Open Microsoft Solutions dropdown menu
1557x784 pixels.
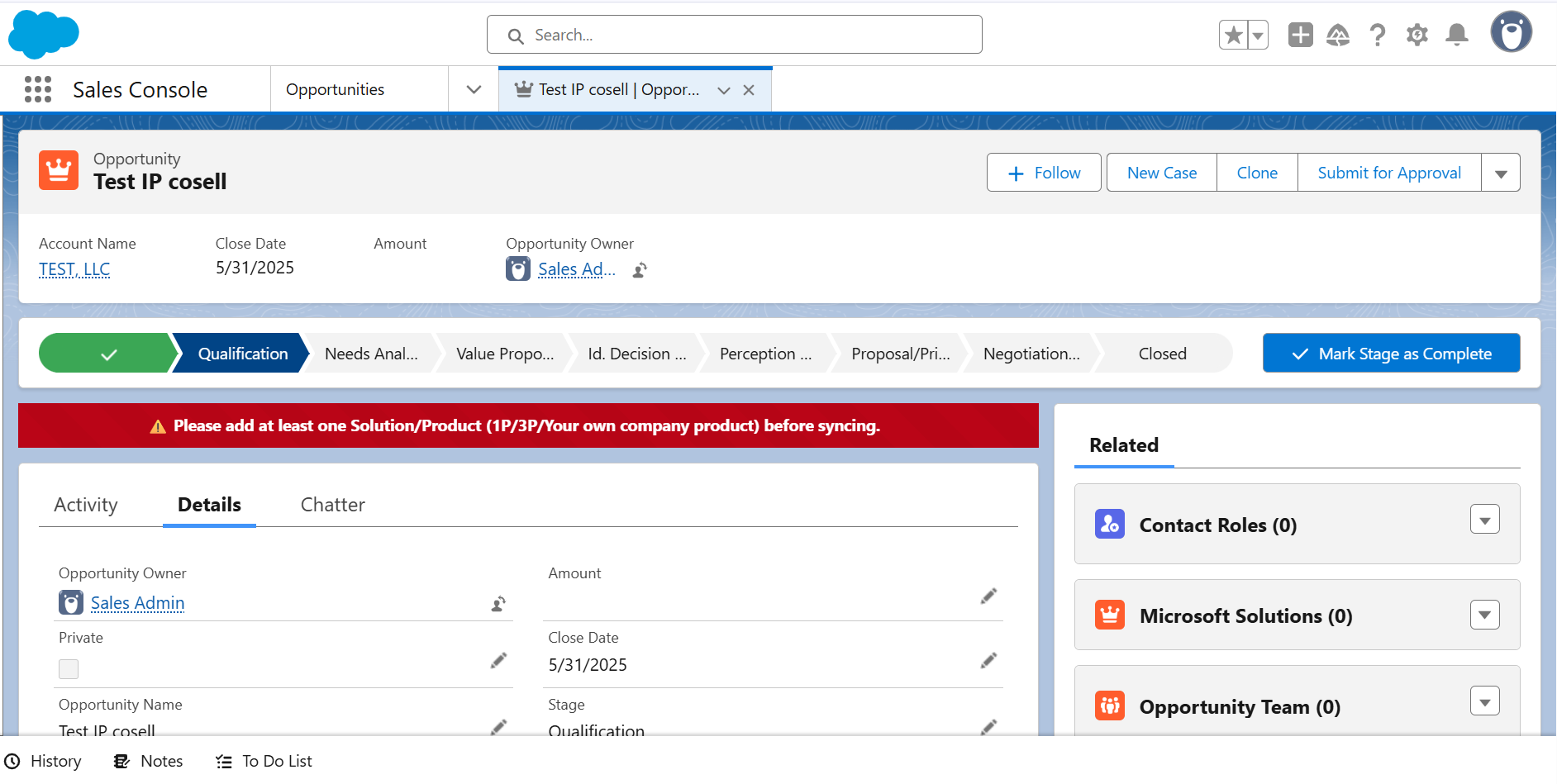[x=1484, y=615]
